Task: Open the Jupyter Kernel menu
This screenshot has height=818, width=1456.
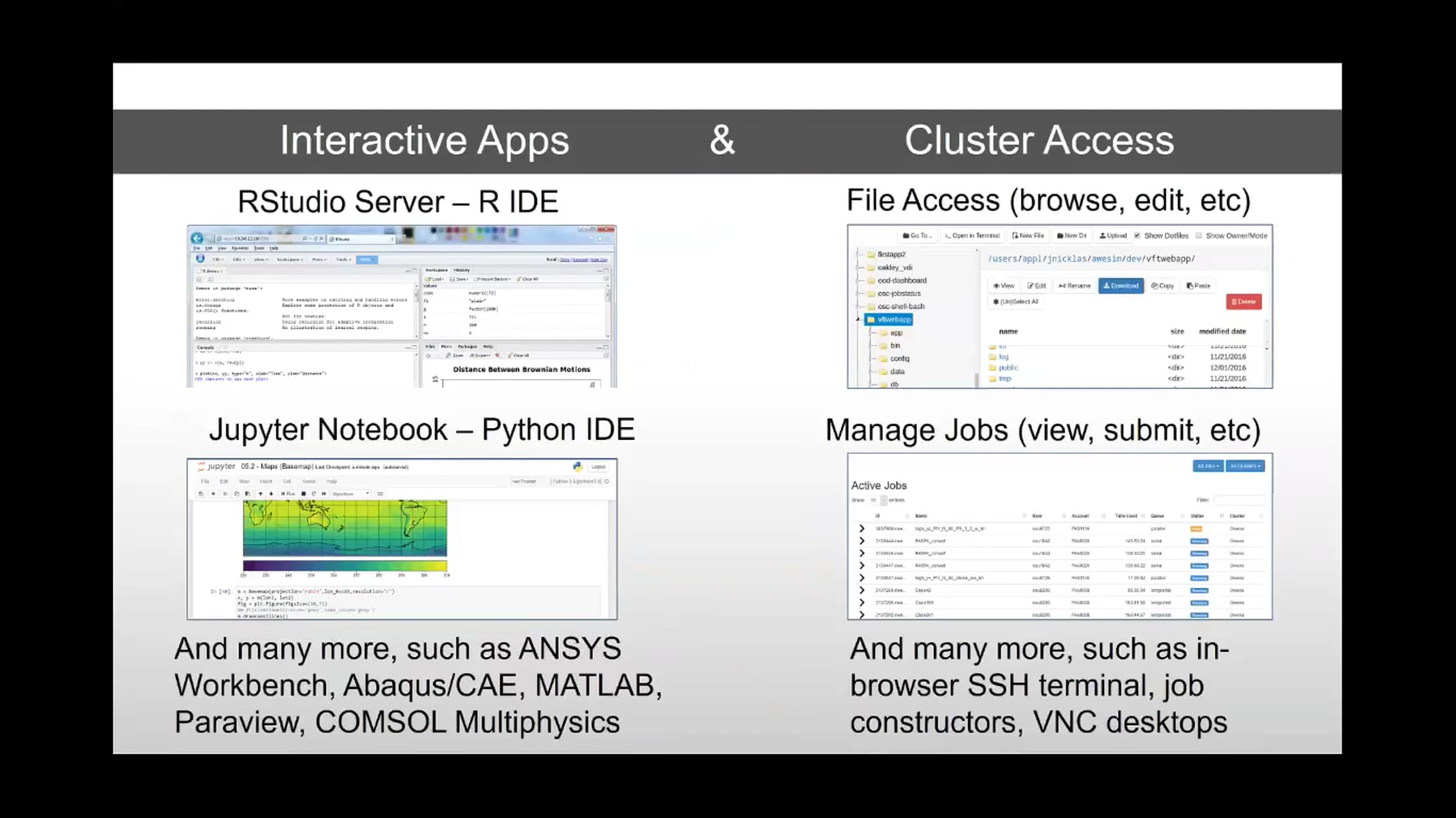Action: click(309, 481)
